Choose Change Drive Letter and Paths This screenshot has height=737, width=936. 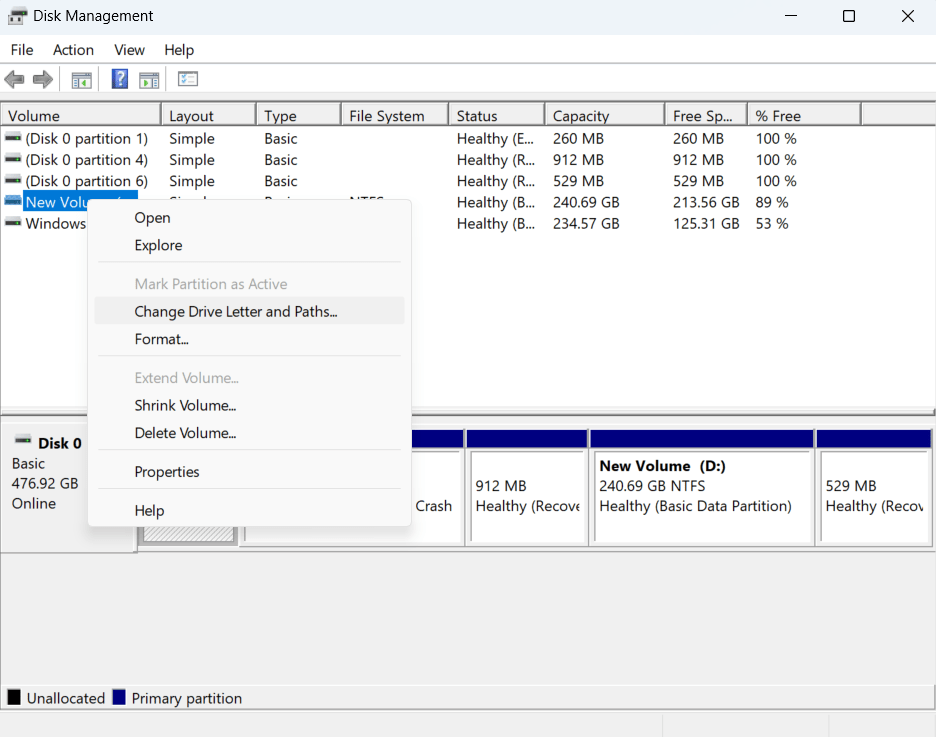(x=236, y=311)
